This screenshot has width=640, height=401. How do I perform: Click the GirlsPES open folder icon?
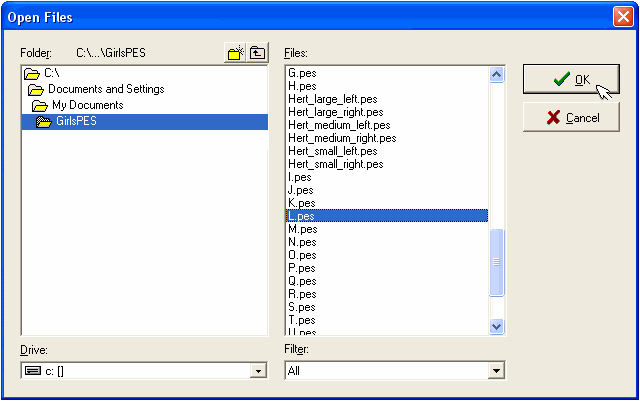tap(43, 122)
